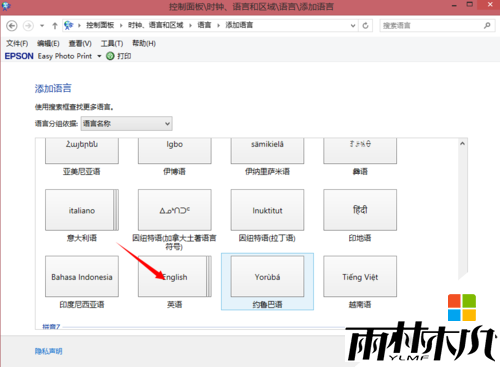
Task: Select the 亚美尼亚语 language tile
Action: click(x=82, y=157)
